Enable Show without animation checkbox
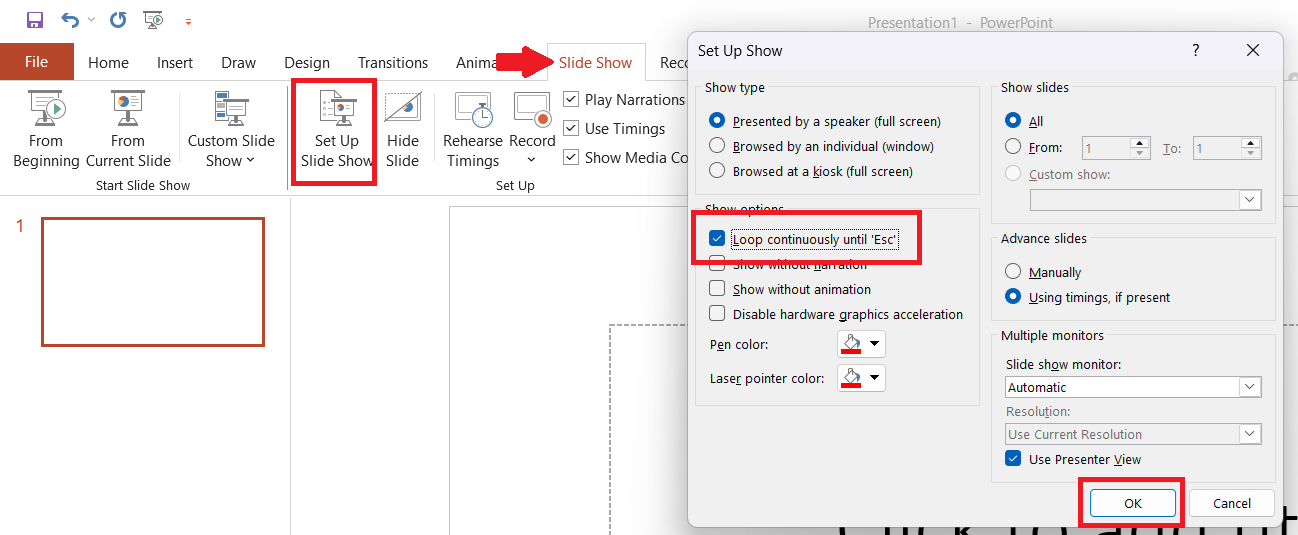Screen dimensions: 1298x535 pyautogui.click(x=716, y=289)
